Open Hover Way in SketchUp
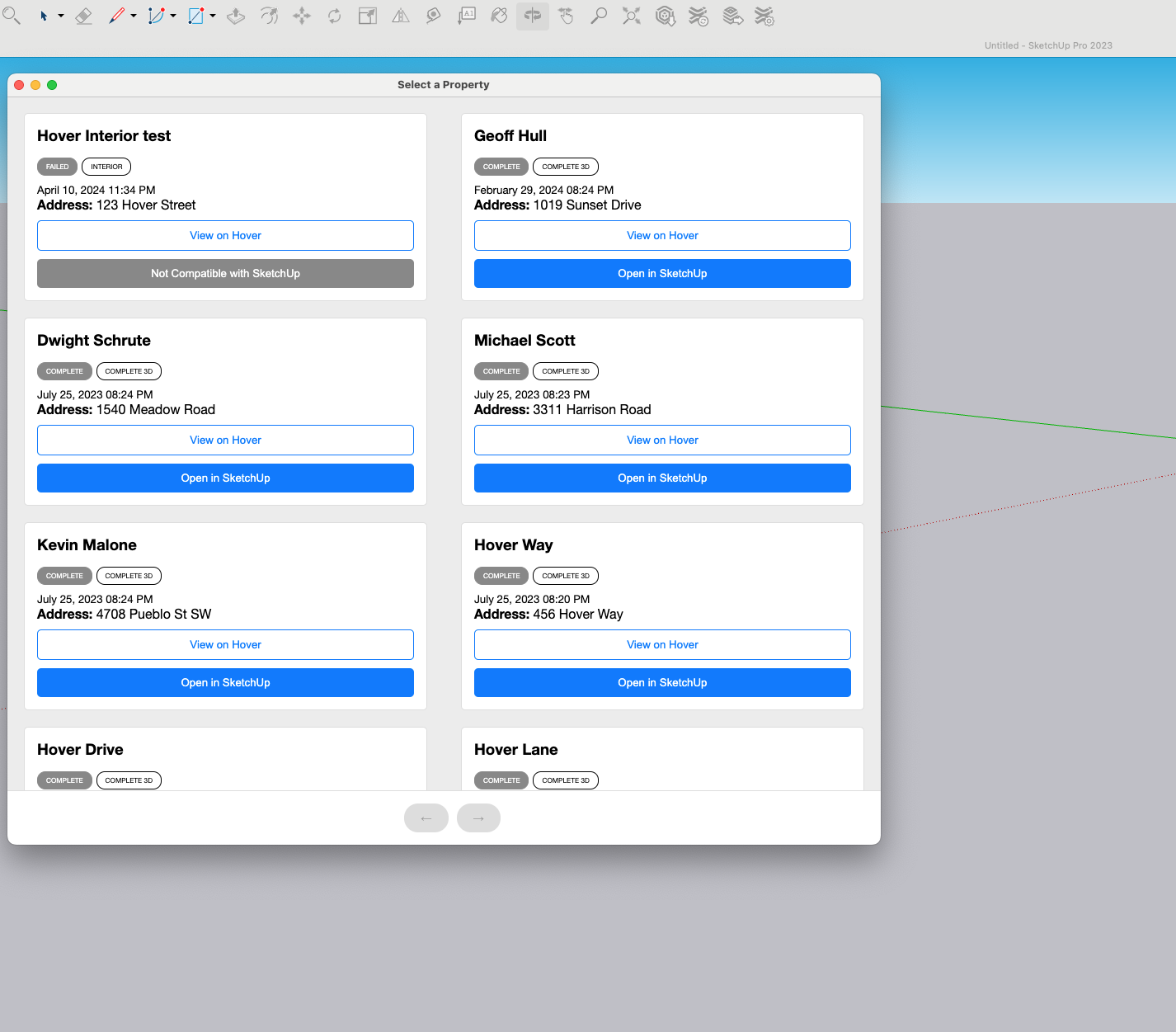This screenshot has height=1032, width=1176. point(662,683)
